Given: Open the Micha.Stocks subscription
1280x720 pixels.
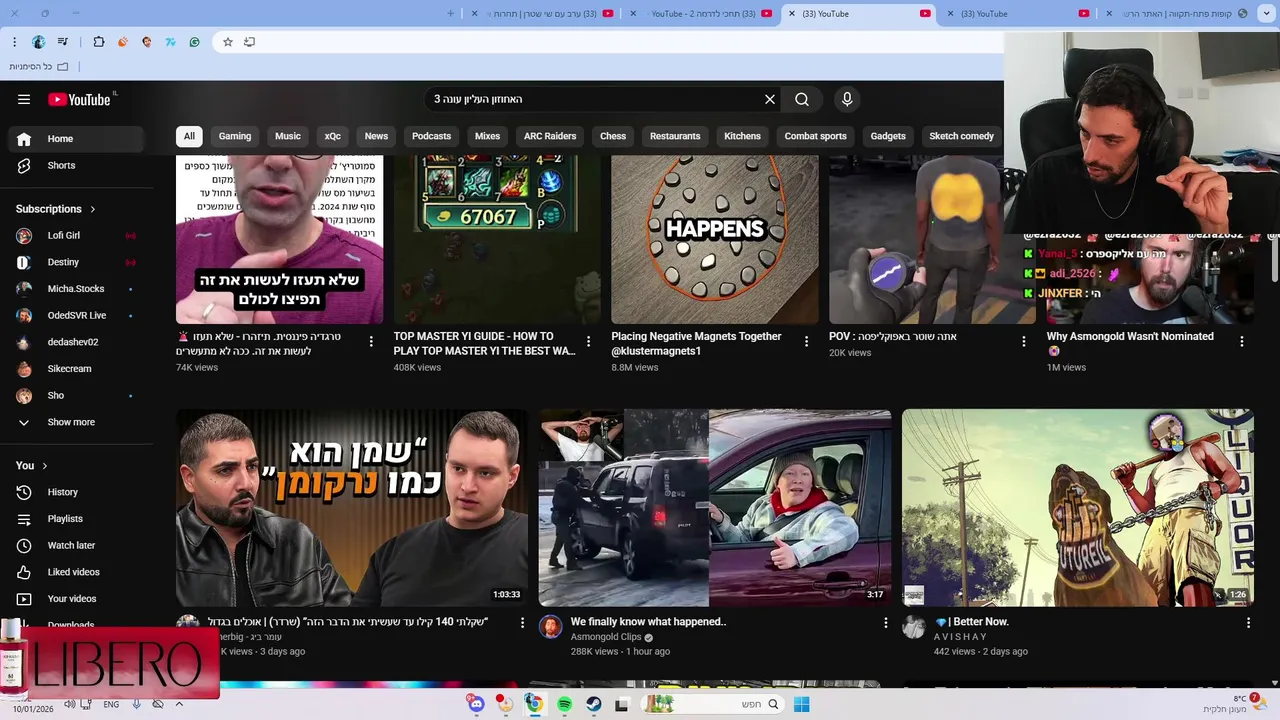Looking at the screenshot, I should point(77,289).
